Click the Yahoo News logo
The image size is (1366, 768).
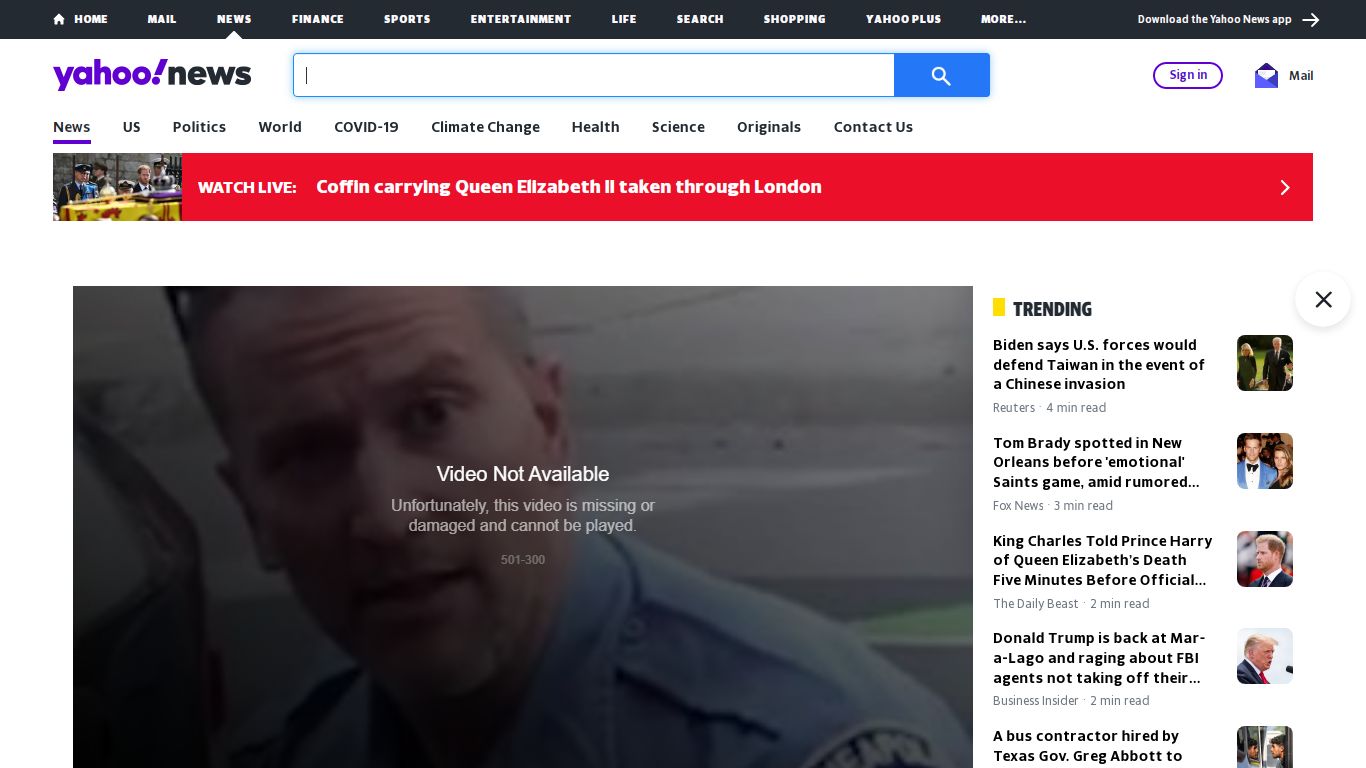point(152,75)
